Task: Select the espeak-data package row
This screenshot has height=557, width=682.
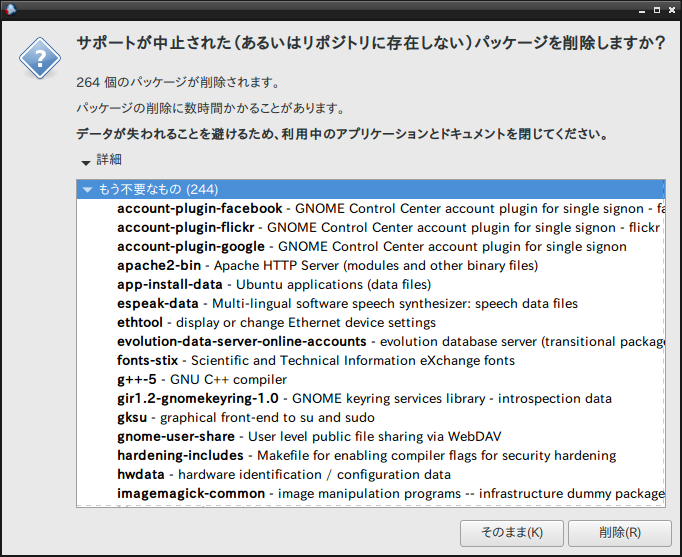Action: (x=371, y=304)
